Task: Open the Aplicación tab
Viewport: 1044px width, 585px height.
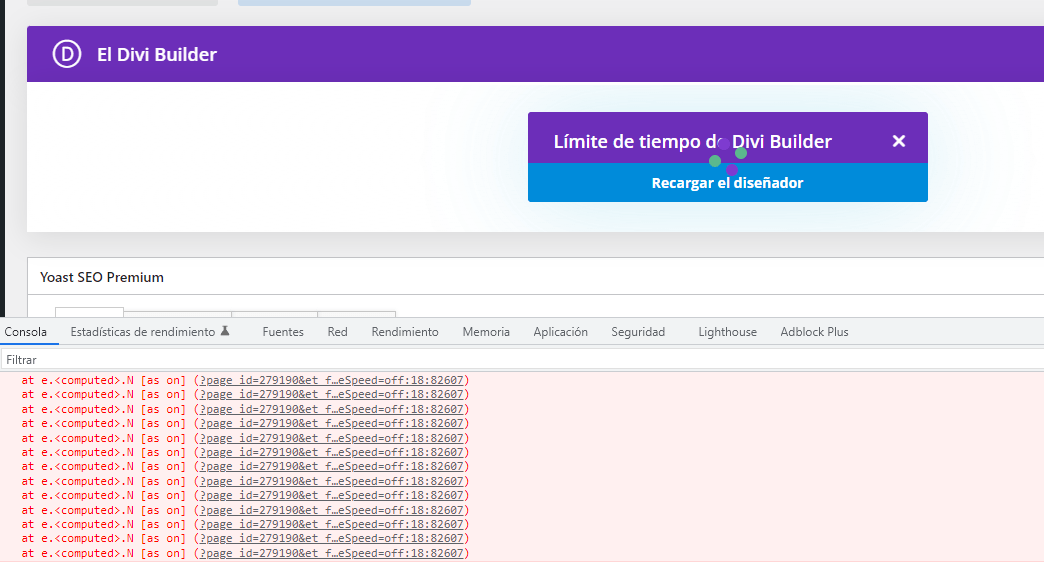Action: 561,331
